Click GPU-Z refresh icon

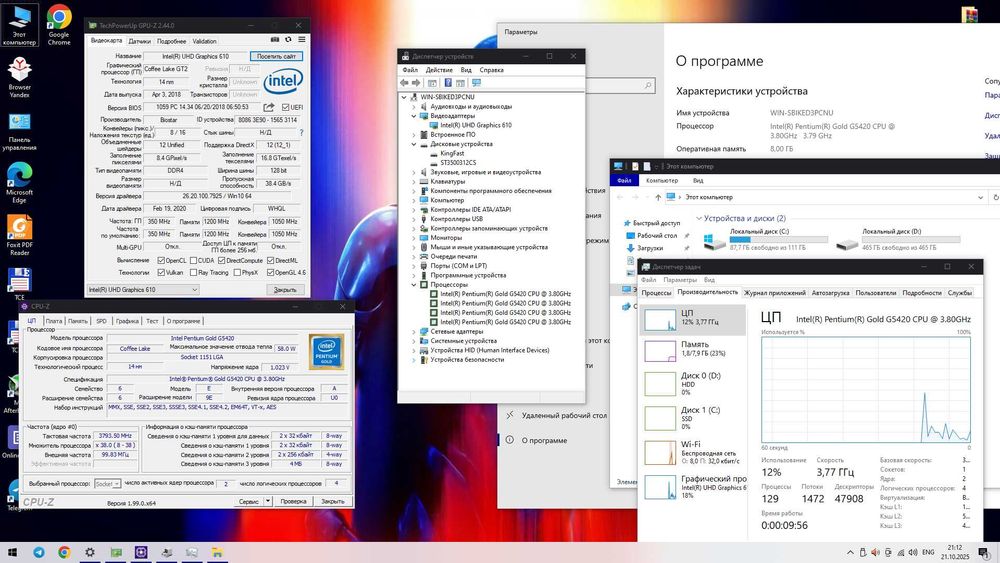(x=288, y=40)
